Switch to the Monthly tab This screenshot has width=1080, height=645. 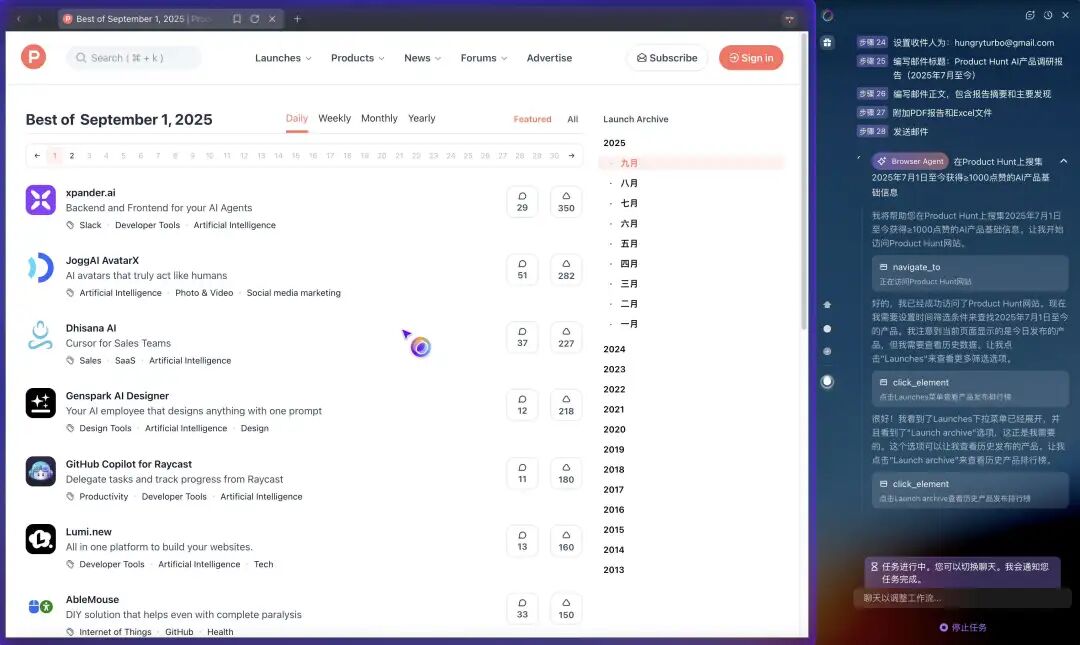coord(380,119)
